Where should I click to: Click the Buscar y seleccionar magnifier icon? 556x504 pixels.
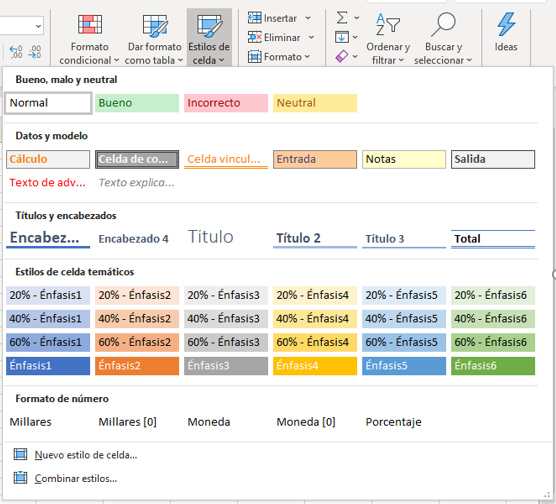tap(443, 24)
